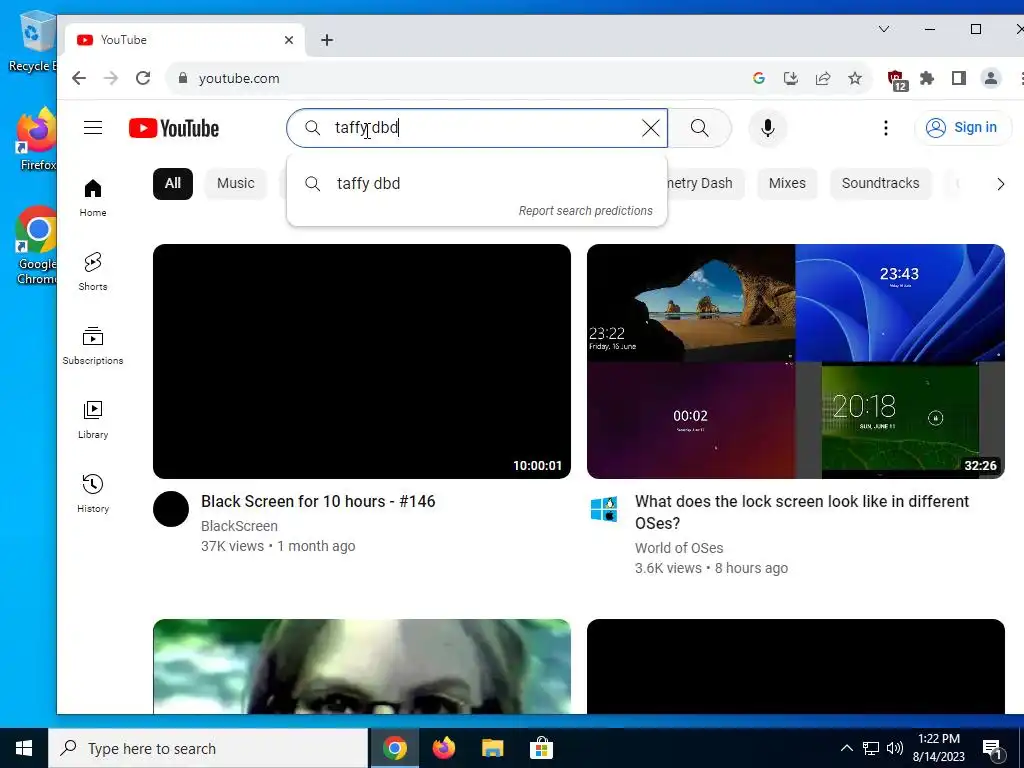Open the Chrome profile avatar
Viewport: 1024px width, 768px height.
point(991,78)
